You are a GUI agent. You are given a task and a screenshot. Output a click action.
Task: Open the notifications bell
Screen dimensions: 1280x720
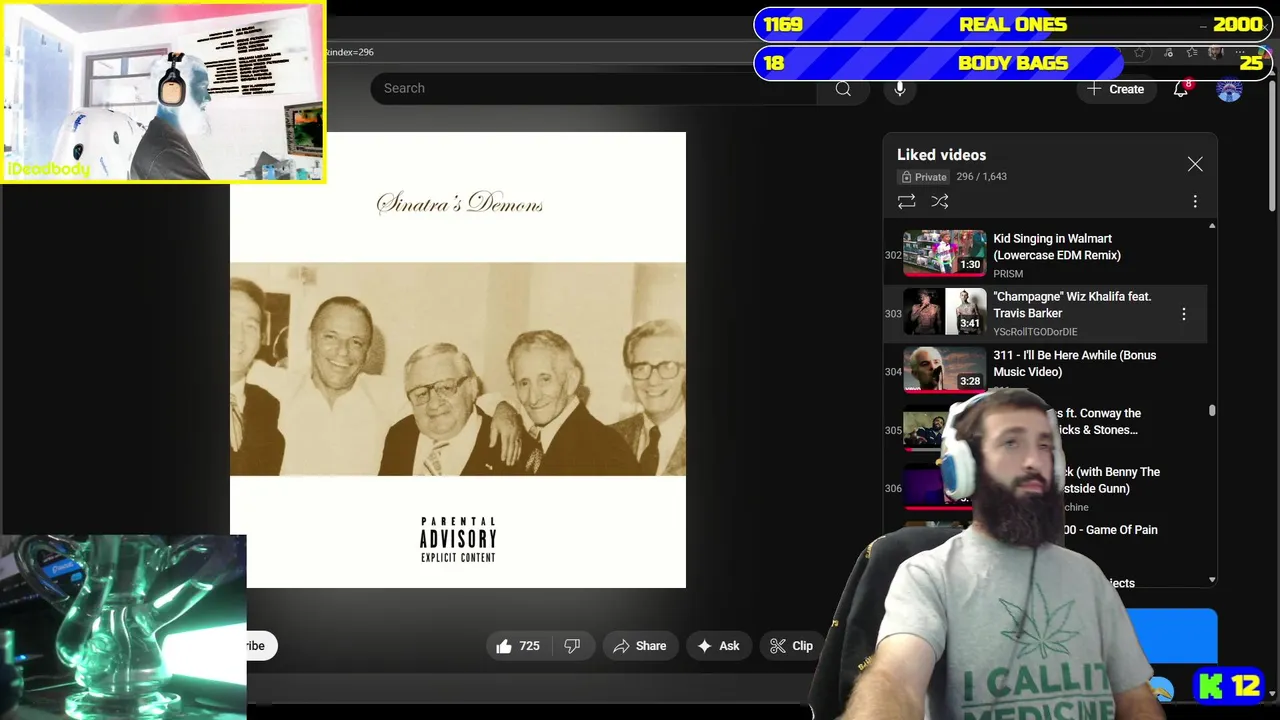pyautogui.click(x=1180, y=89)
